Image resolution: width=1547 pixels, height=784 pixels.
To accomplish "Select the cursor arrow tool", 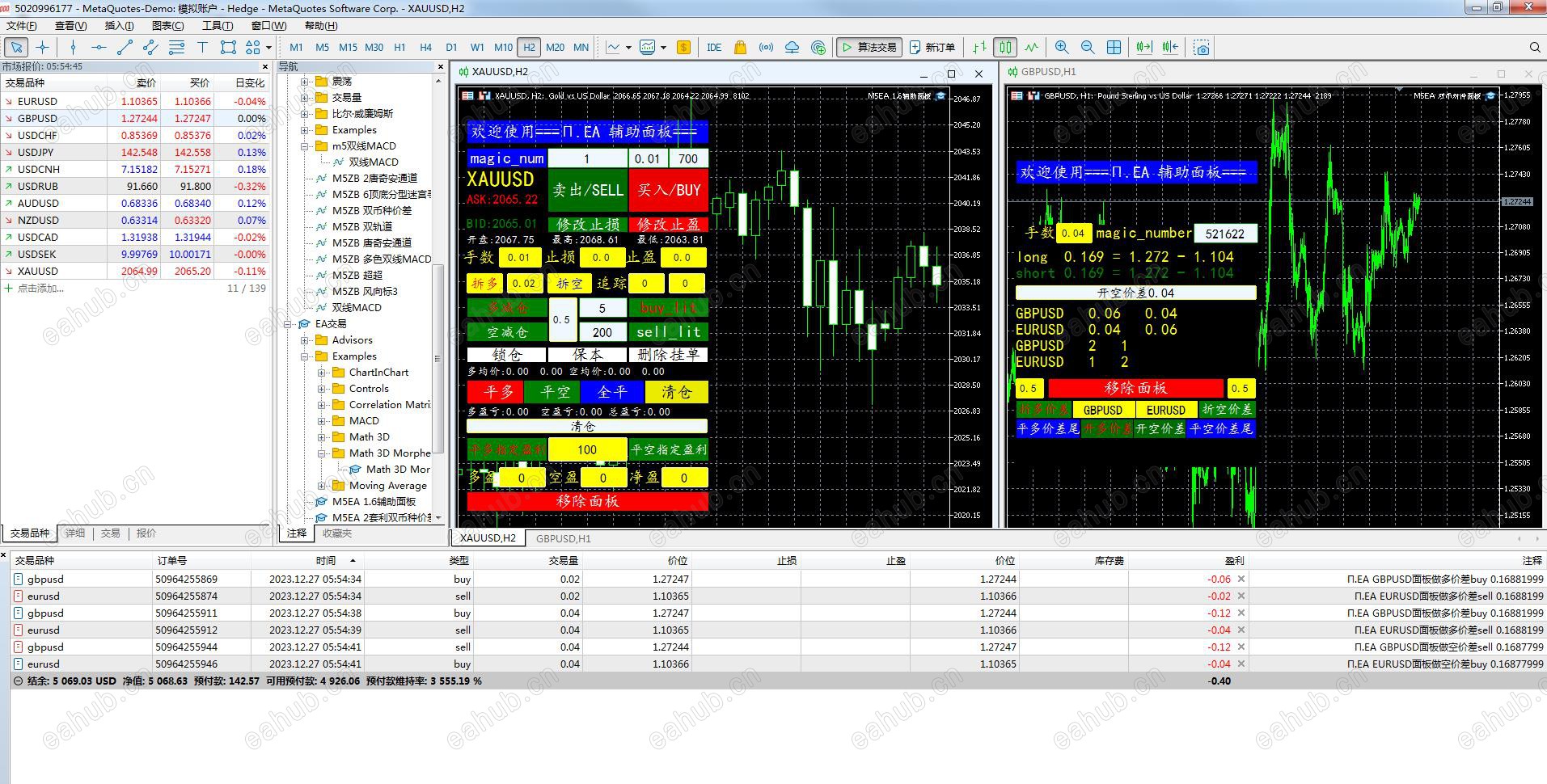I will pyautogui.click(x=17, y=48).
